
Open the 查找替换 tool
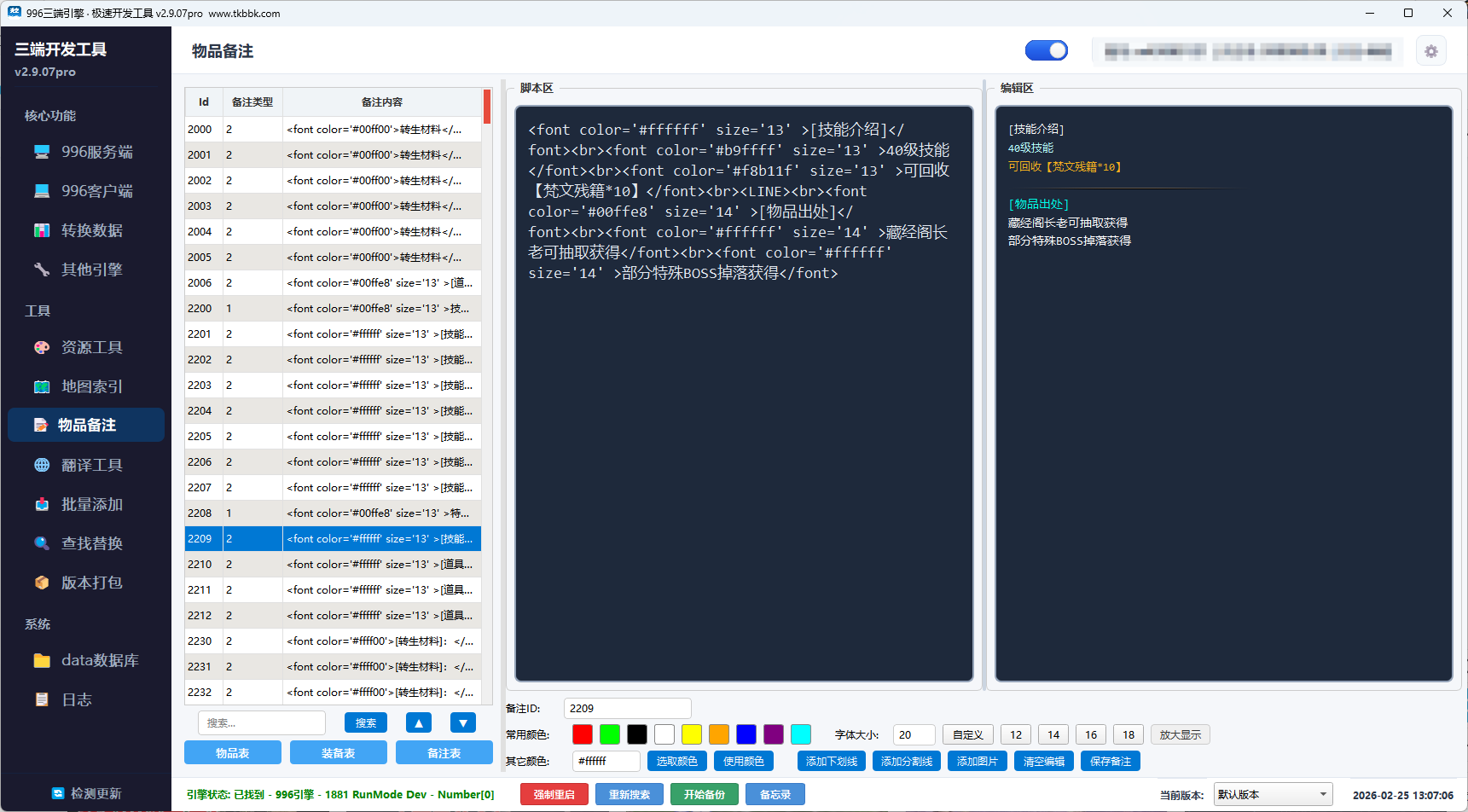click(89, 542)
